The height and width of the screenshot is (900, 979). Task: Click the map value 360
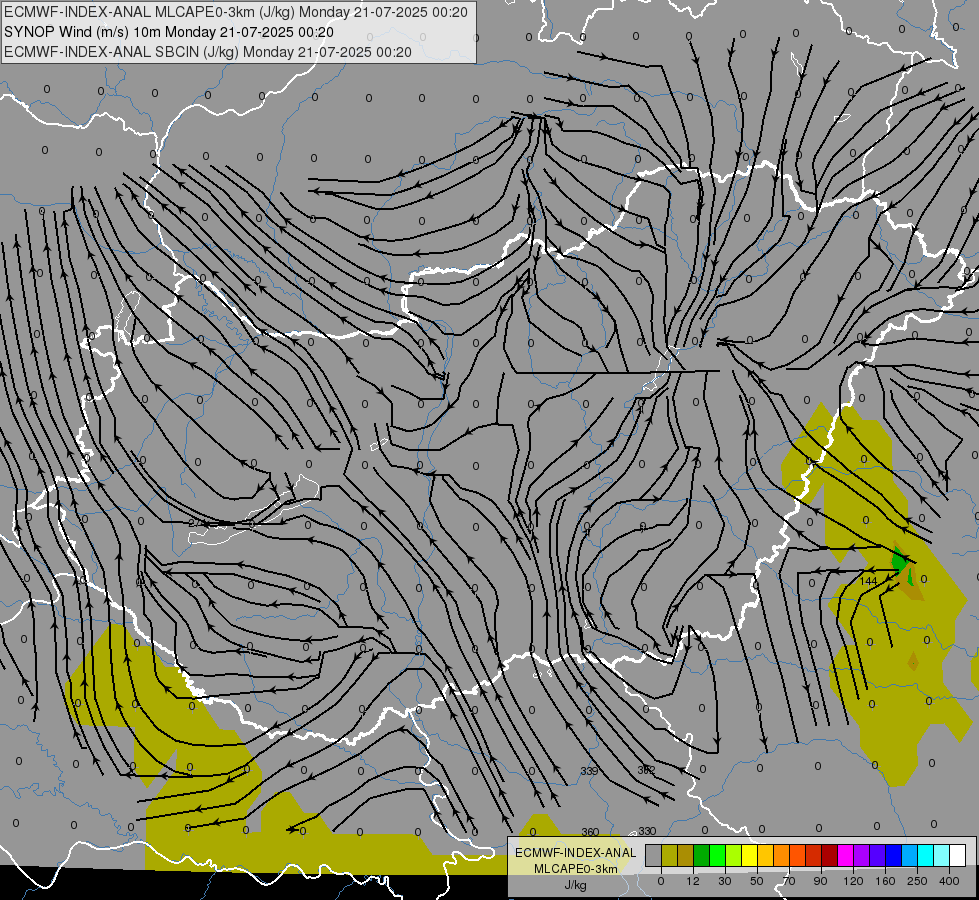[x=590, y=832]
